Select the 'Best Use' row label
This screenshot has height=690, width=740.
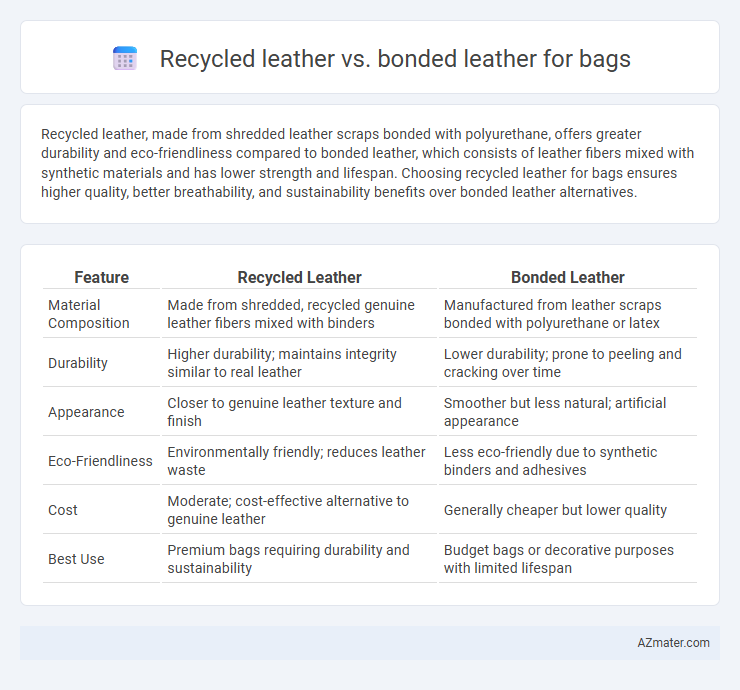click(x=76, y=559)
